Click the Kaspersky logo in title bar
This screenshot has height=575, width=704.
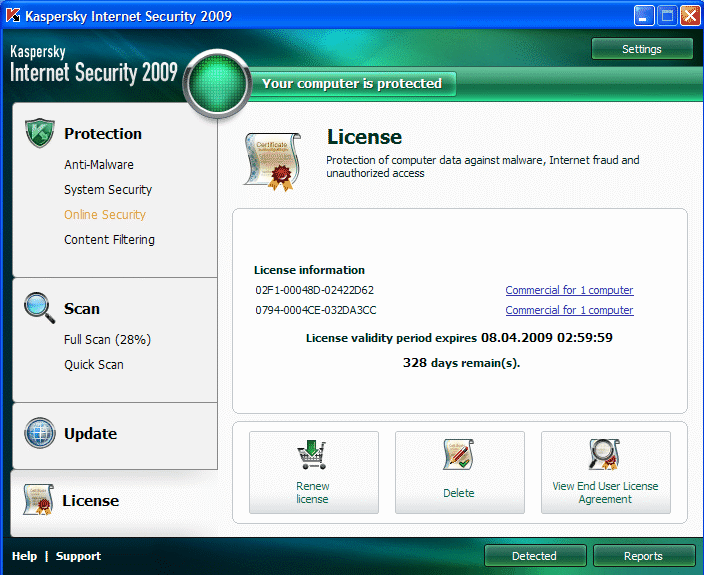coord(13,16)
